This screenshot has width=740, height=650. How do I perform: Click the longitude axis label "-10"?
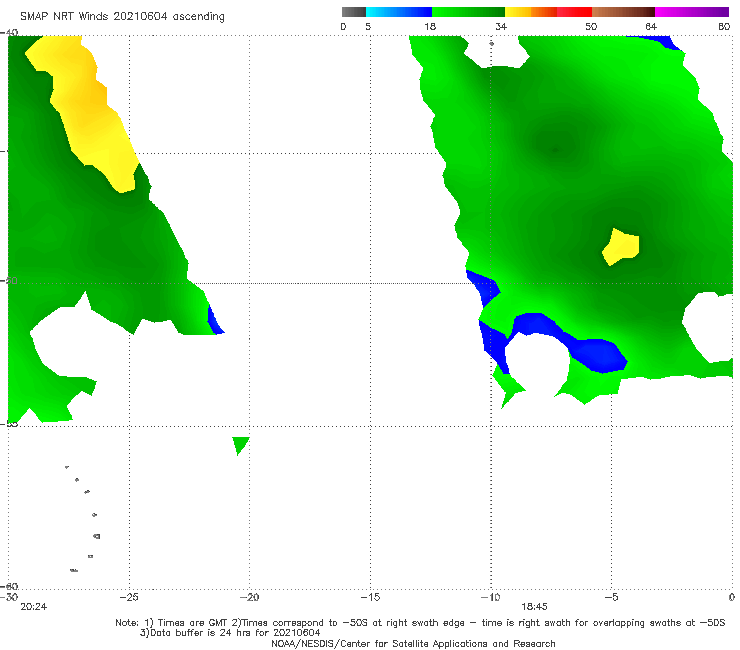(490, 597)
